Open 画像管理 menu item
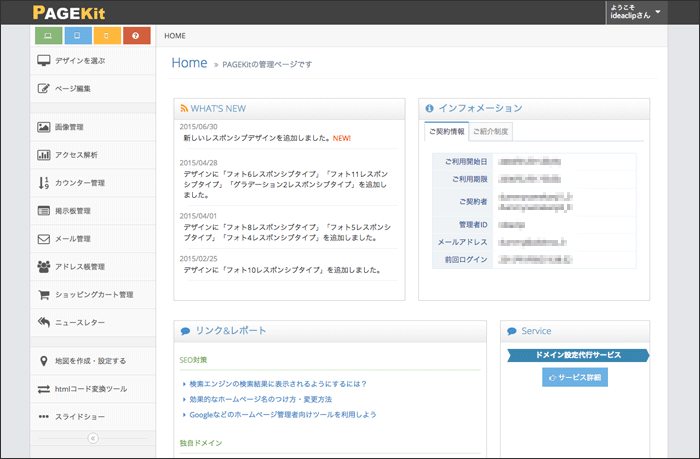Image resolution: width=700 pixels, height=459 pixels. pos(93,127)
